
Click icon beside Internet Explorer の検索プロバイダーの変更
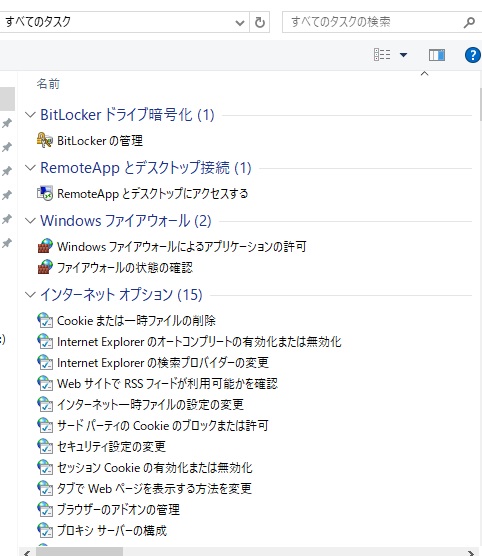pyautogui.click(x=45, y=362)
